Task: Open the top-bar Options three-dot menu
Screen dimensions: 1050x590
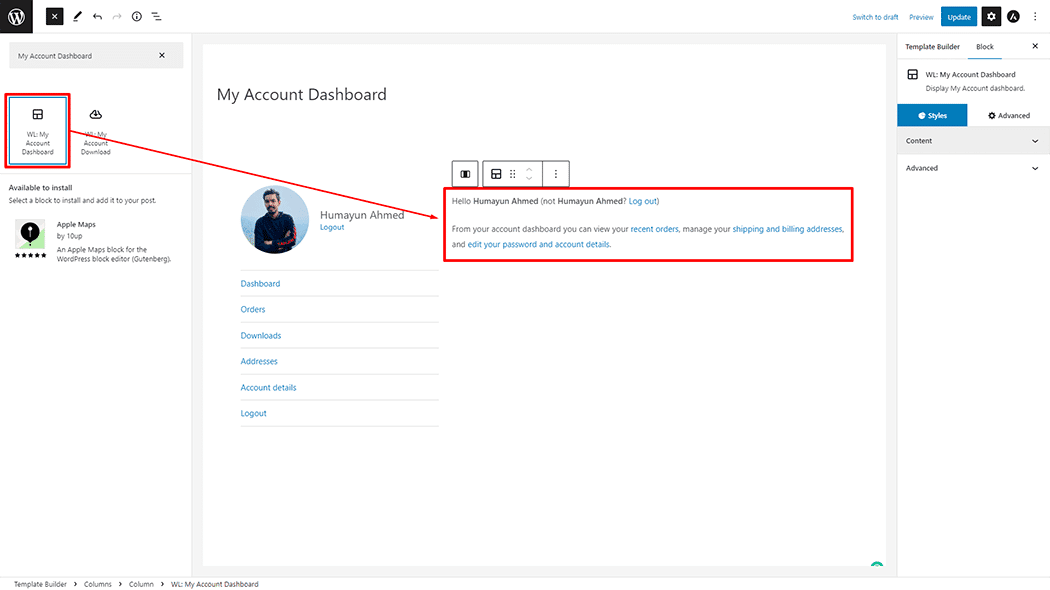Action: pos(1035,17)
